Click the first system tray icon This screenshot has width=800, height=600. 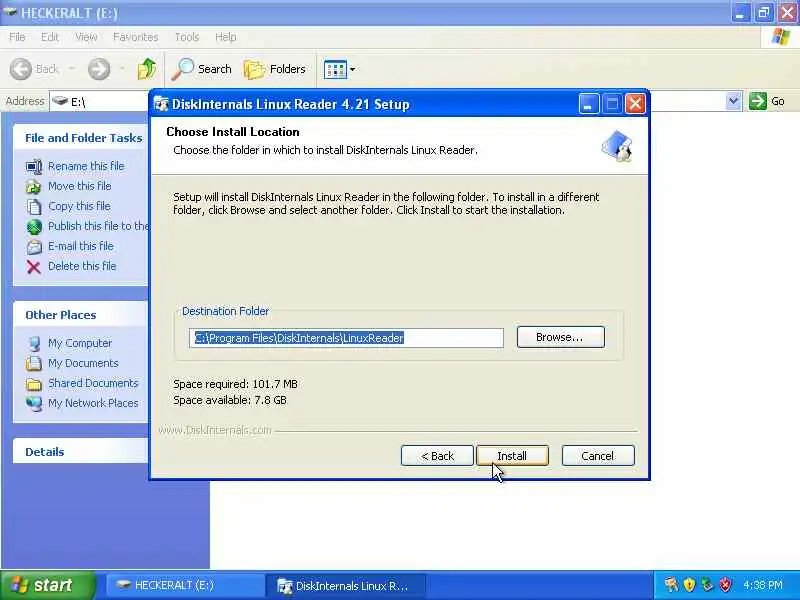671,585
